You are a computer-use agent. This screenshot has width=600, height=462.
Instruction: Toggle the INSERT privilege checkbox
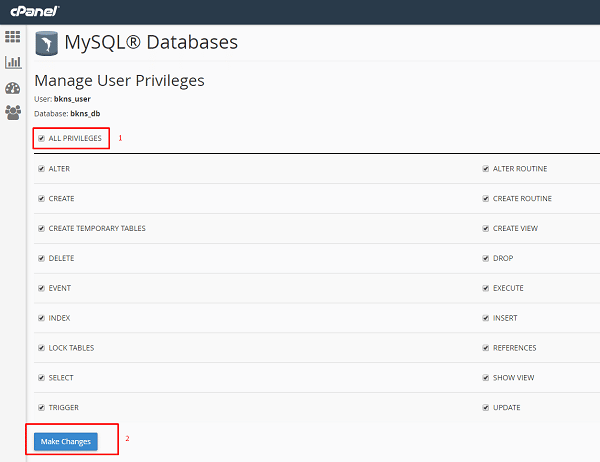point(486,318)
